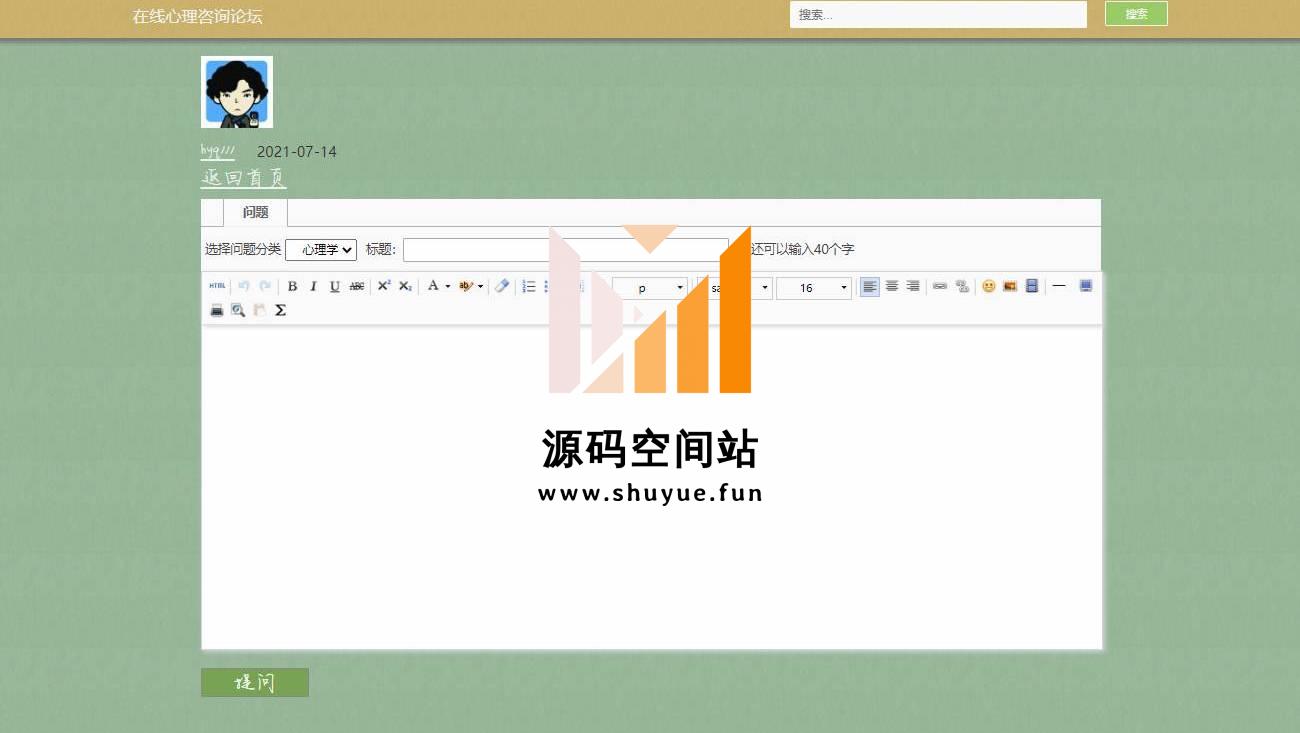This screenshot has width=1300, height=733.
Task: Click the 在线心理咨询论坛 site title
Action: pos(198,16)
